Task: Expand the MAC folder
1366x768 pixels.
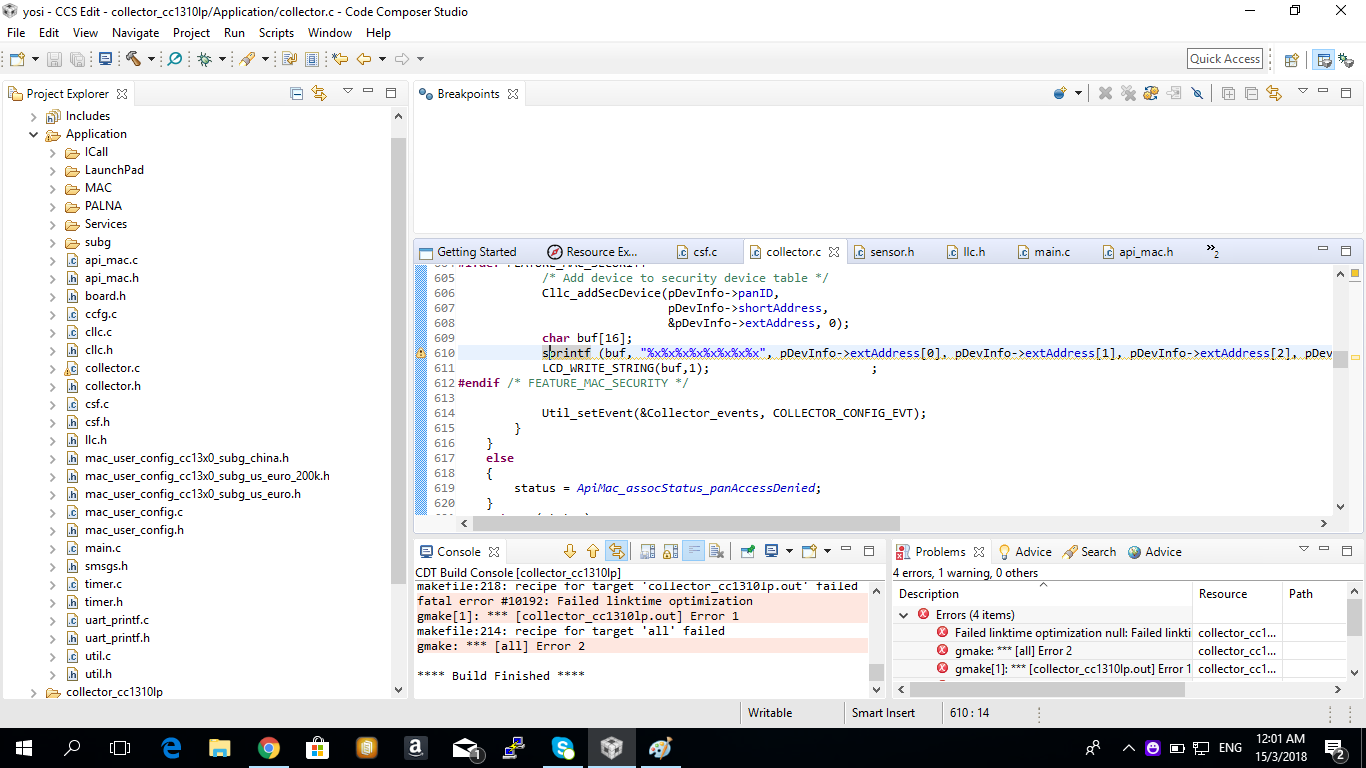Action: [x=53, y=188]
